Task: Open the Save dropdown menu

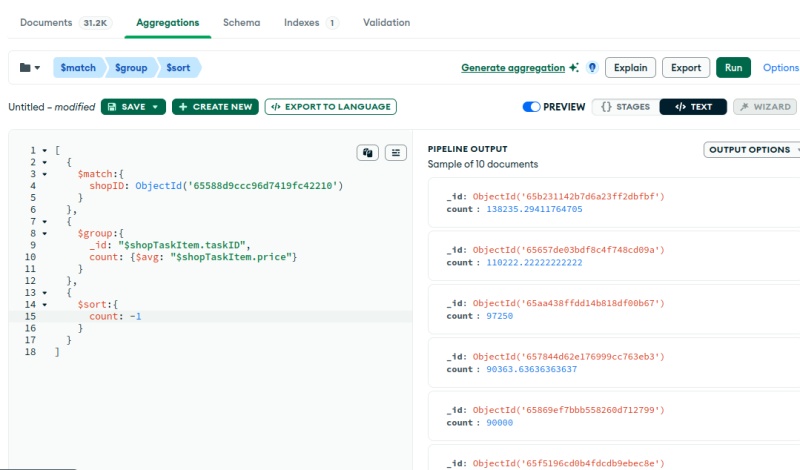Action: click(x=155, y=107)
